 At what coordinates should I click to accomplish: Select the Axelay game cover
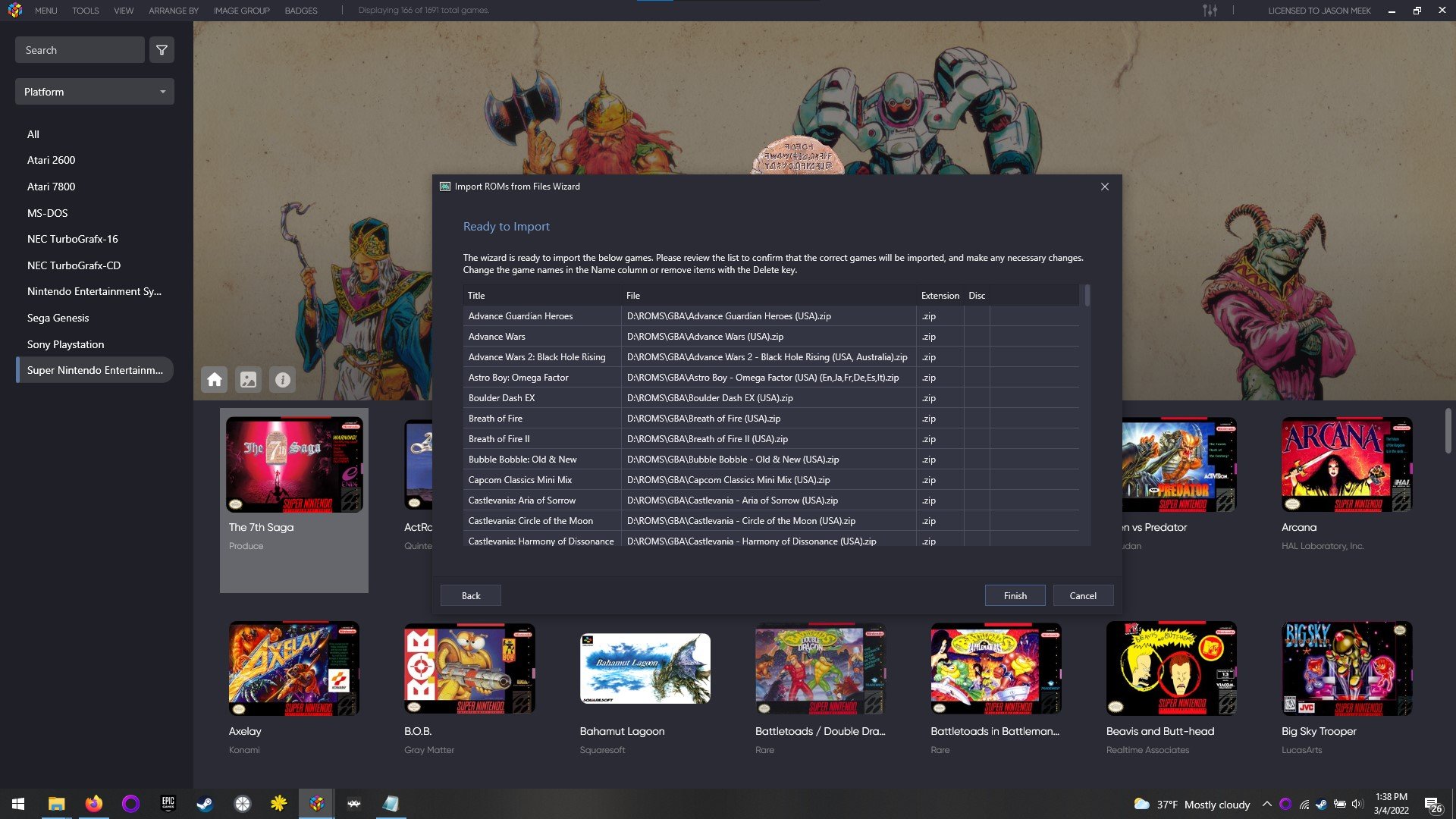click(x=294, y=669)
